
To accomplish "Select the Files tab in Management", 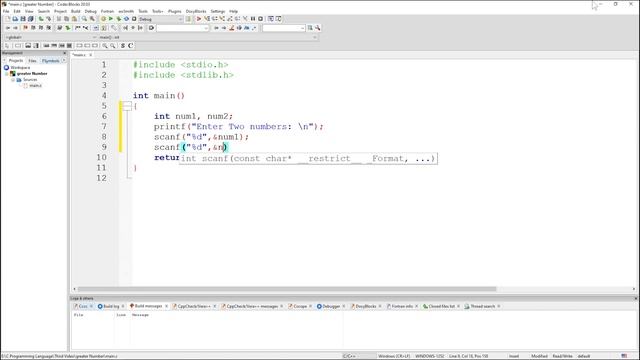I will coord(32,60).
